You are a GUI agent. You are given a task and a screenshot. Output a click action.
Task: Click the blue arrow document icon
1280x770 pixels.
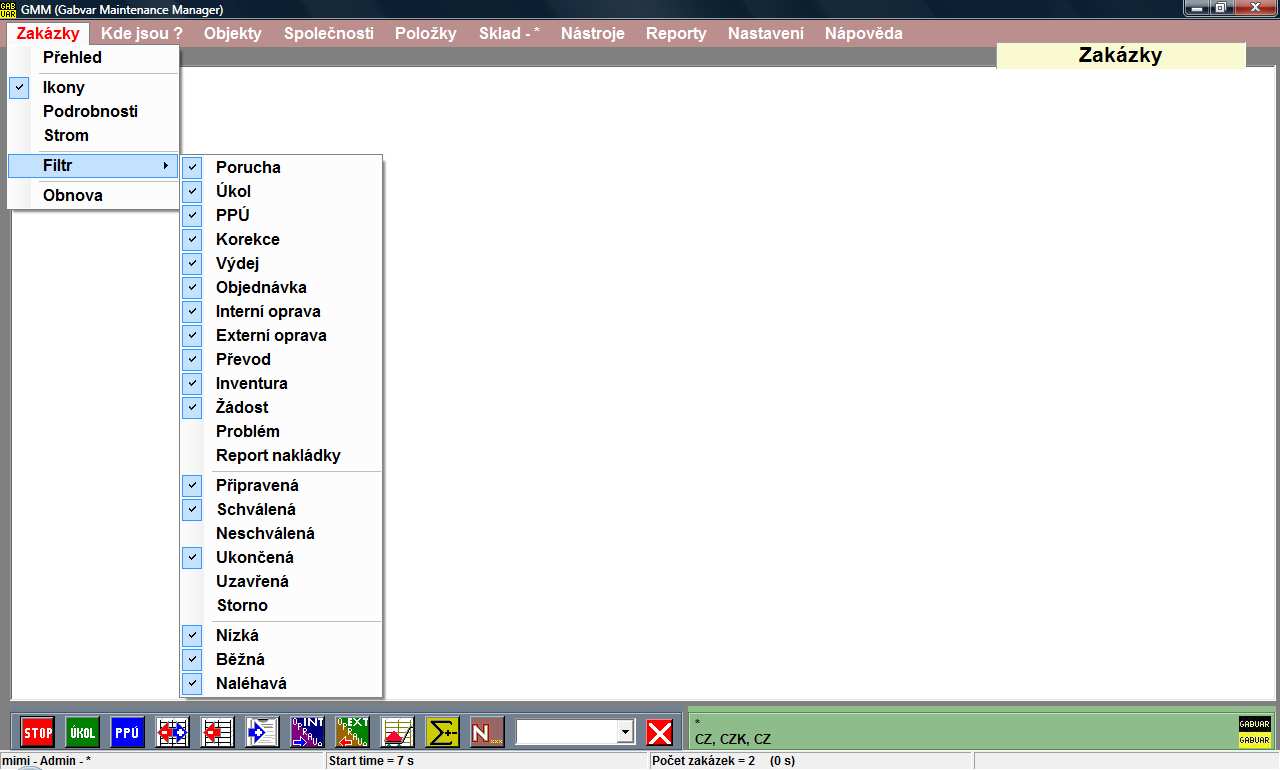tap(263, 732)
